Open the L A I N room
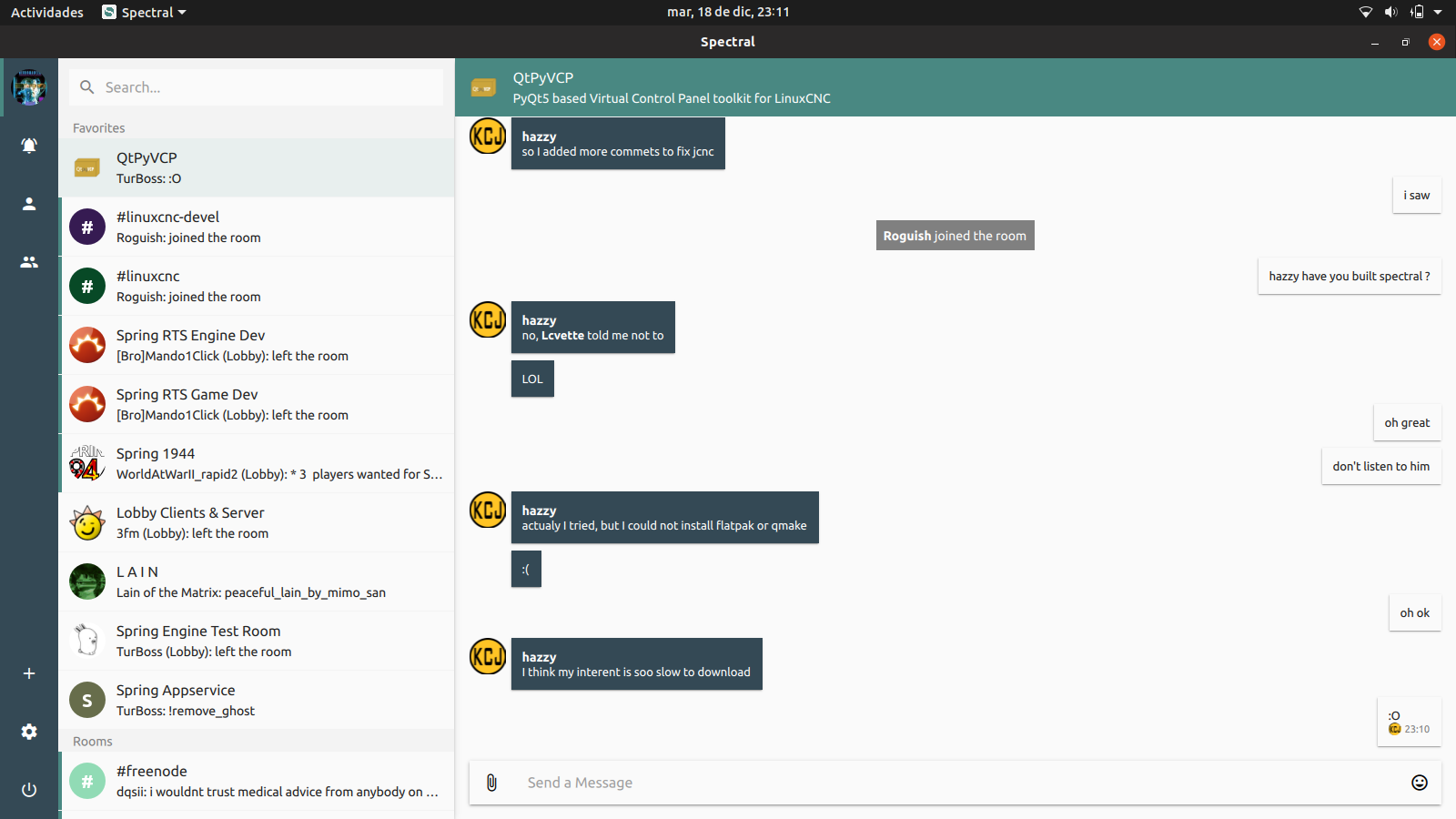Screen dimensions: 1456x819 257,581
